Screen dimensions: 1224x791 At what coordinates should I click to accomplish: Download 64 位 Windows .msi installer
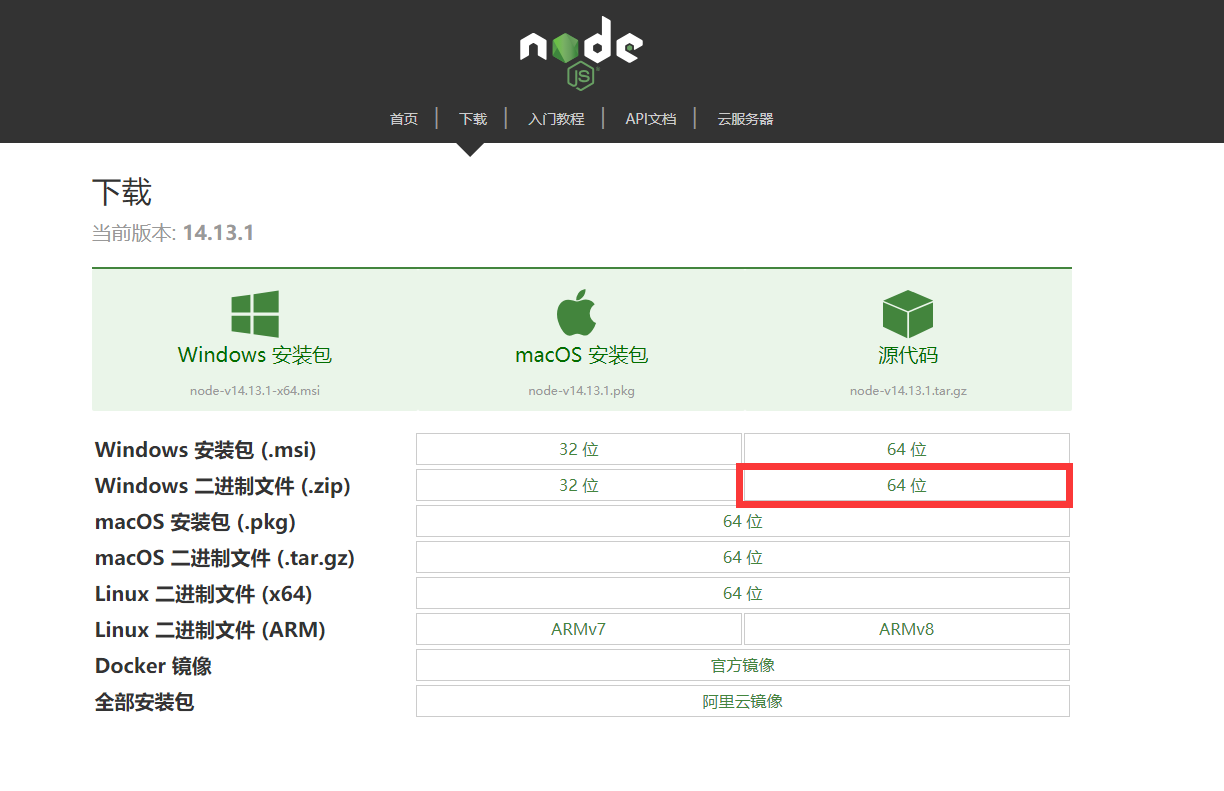(x=907, y=449)
